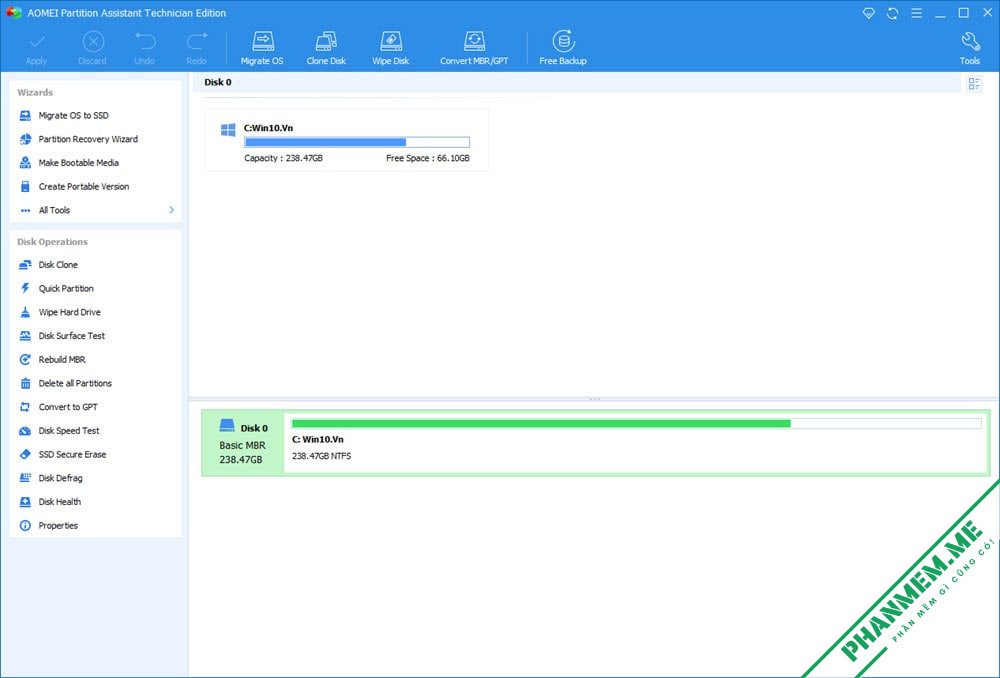The width and height of the screenshot is (1000, 678).
Task: Select the Disk 0 Basic MBR block
Action: pyautogui.click(x=243, y=443)
